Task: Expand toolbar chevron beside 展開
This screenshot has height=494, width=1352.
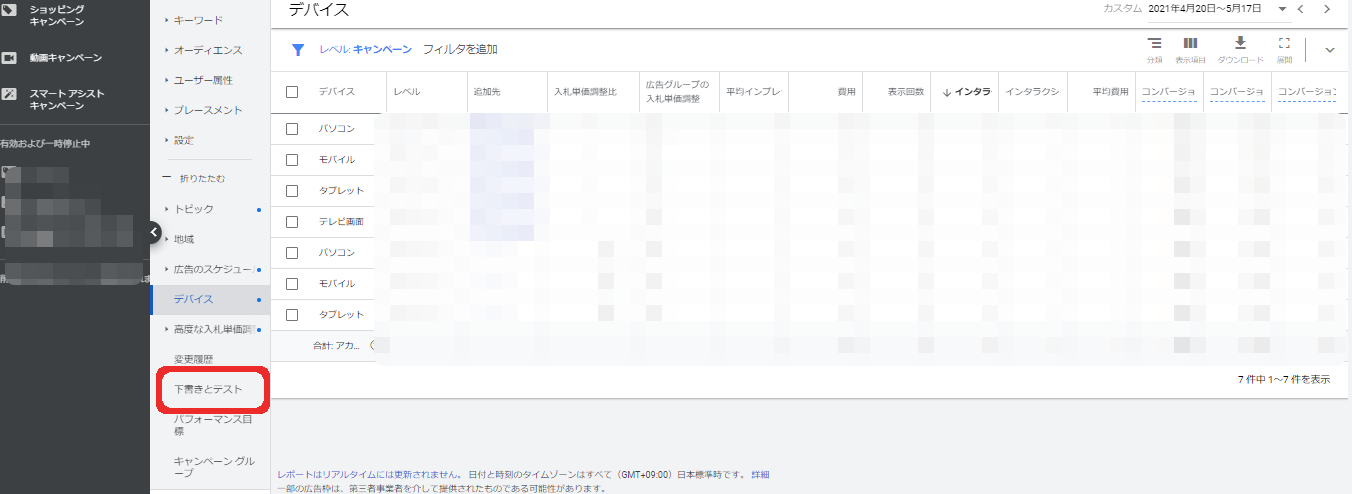Action: coord(1329,49)
